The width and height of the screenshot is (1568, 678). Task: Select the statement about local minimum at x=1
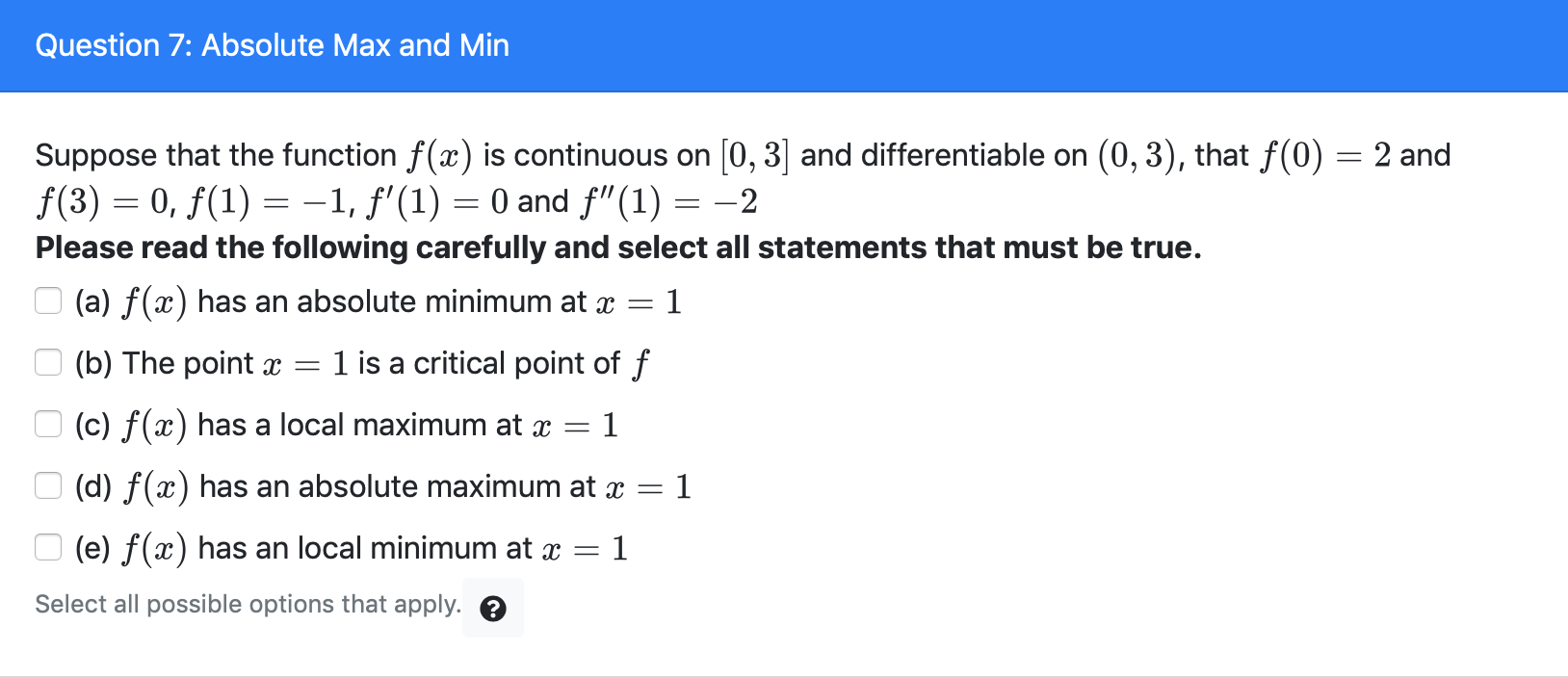tap(350, 547)
